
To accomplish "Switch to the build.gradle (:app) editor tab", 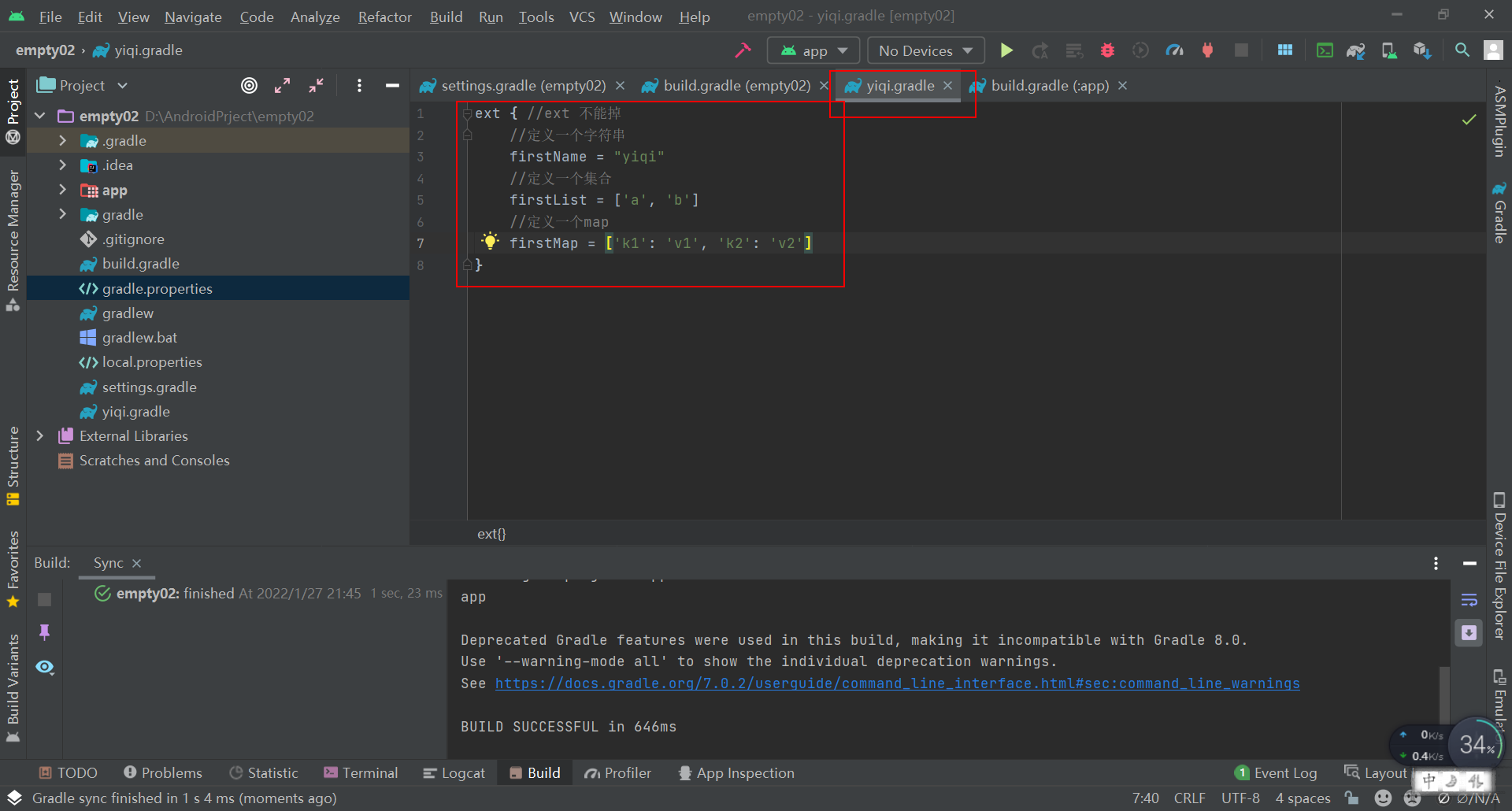I will [x=1050, y=86].
